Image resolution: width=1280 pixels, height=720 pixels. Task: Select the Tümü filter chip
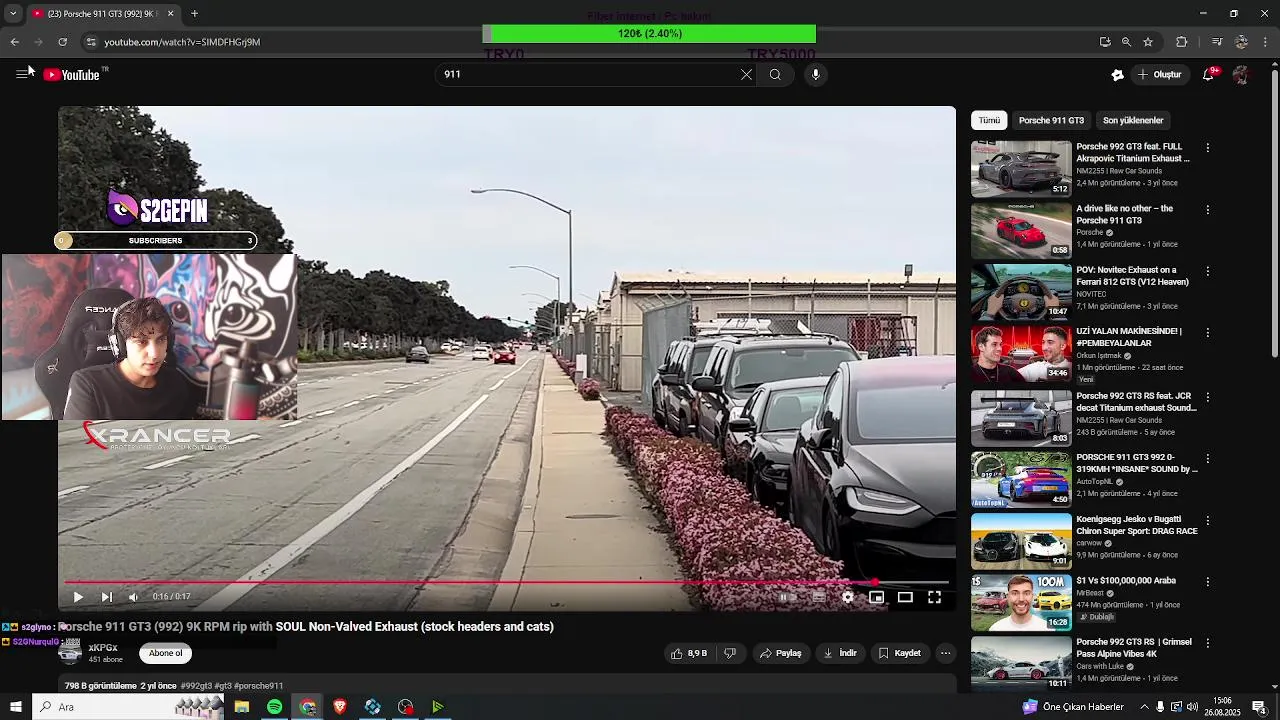point(989,120)
